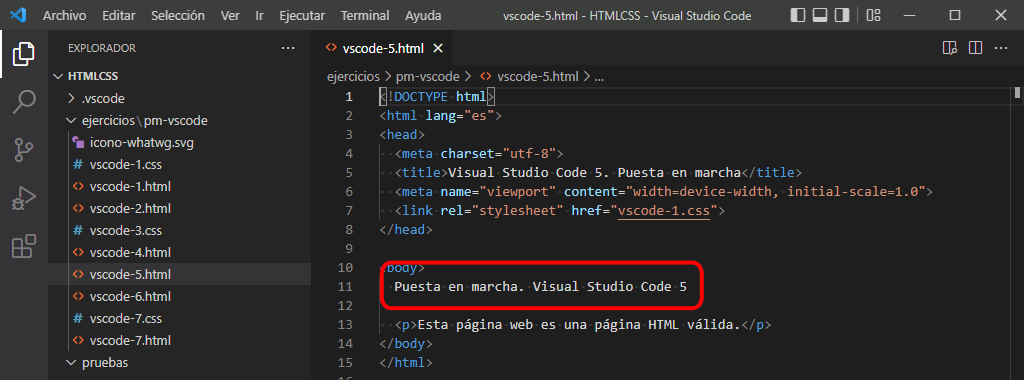
Task: Open vscode-6.html in explorer
Action: [180, 296]
